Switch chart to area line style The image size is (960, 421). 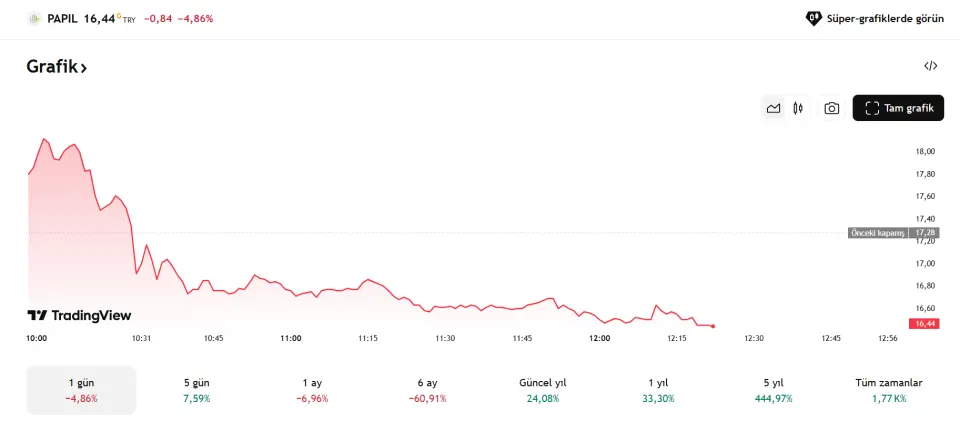773,108
